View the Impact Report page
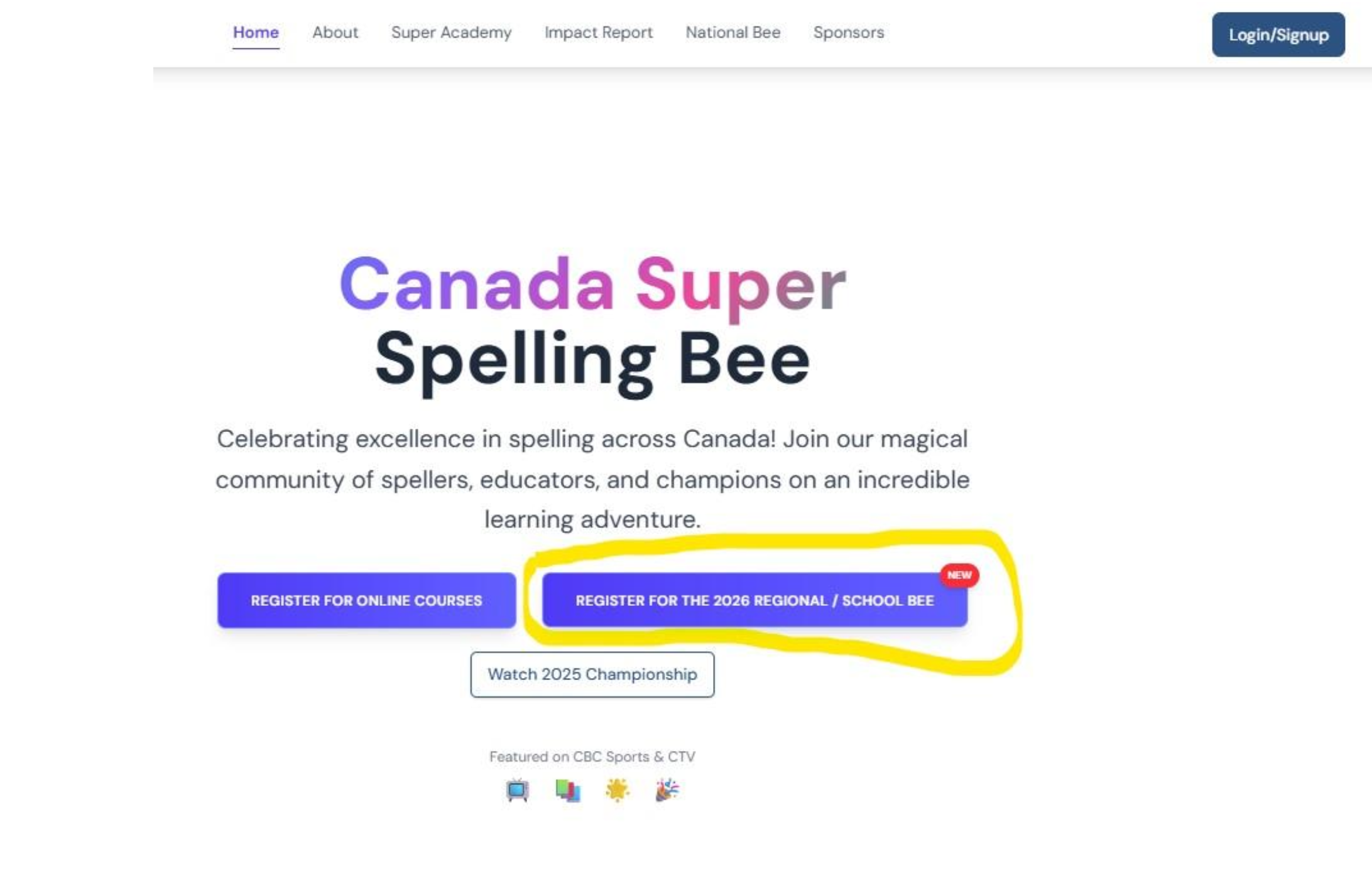The image size is (1372, 869). pyautogui.click(x=598, y=33)
